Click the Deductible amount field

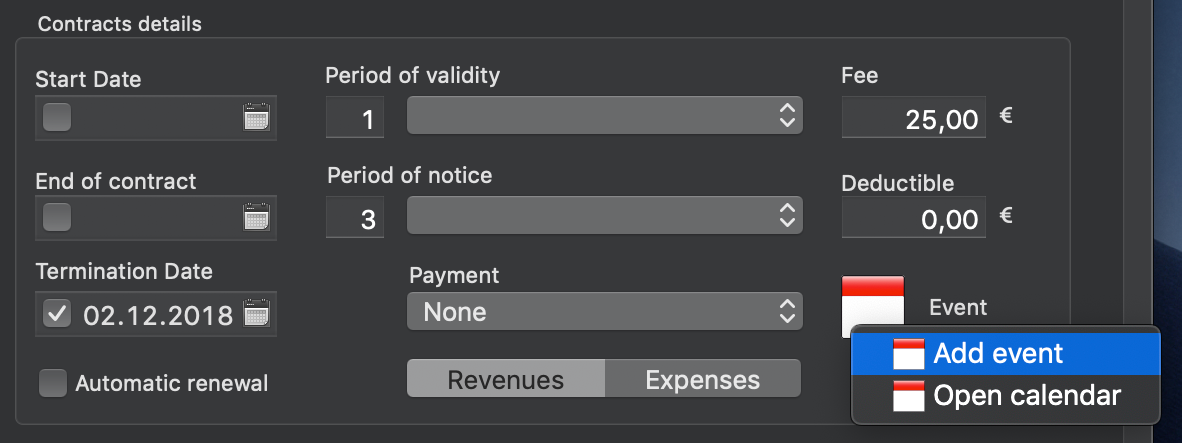click(913, 217)
